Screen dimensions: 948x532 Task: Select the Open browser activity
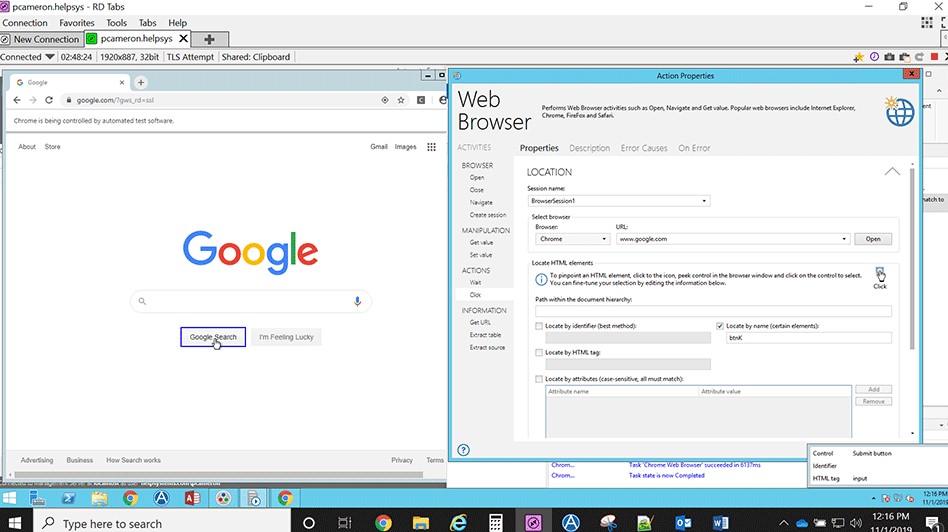click(477, 178)
